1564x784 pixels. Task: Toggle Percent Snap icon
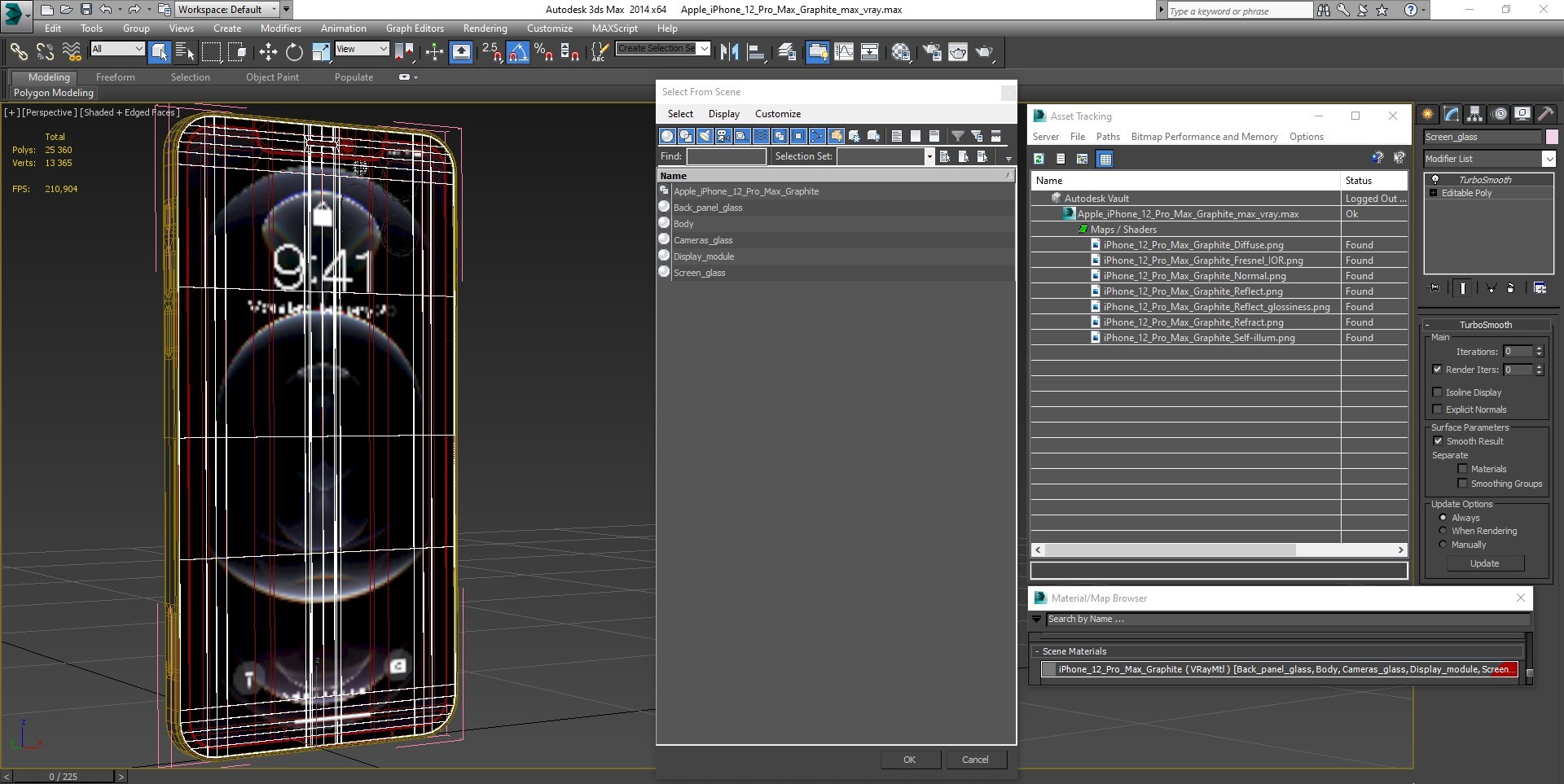544,52
